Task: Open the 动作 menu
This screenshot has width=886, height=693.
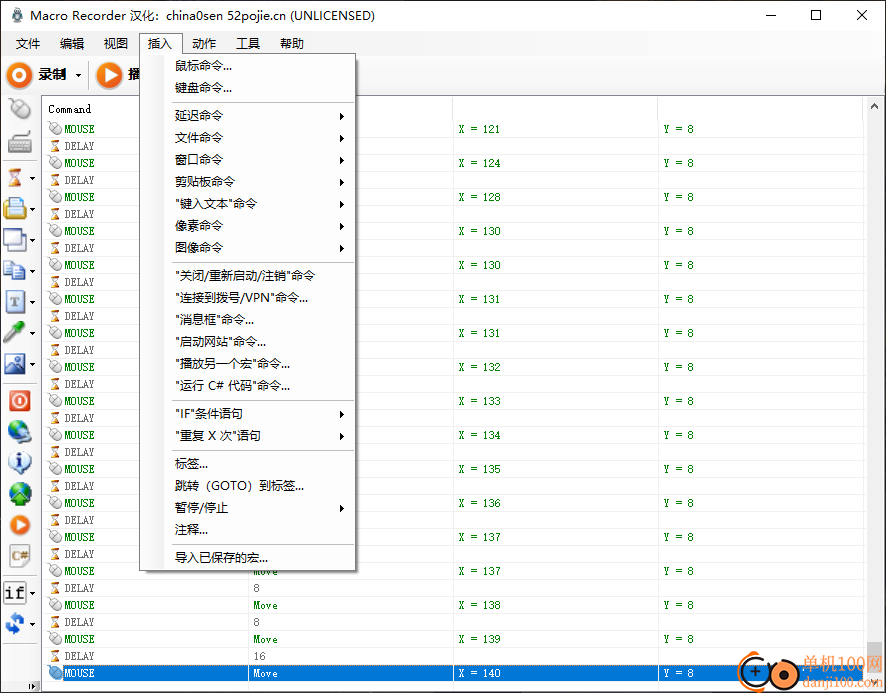Action: [x=204, y=44]
